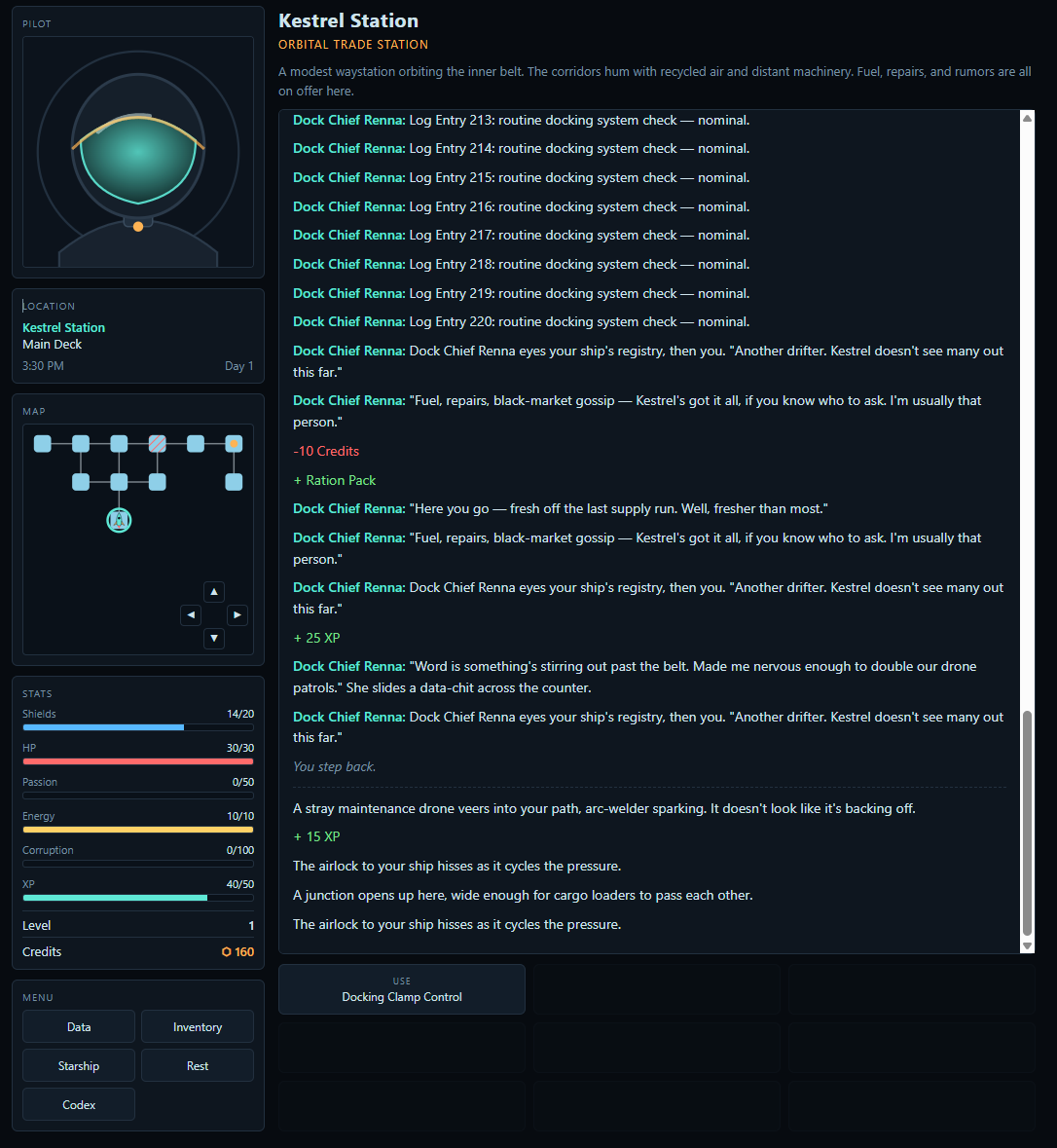Click the "+ 25 XP" log line
The image size is (1057, 1148).
317,638
